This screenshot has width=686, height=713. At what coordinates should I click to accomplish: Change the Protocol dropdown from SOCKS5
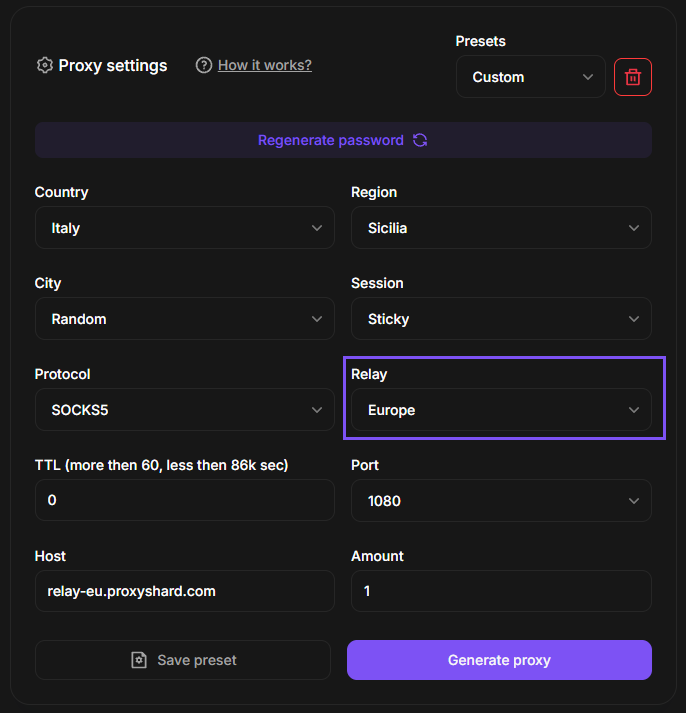(184, 410)
